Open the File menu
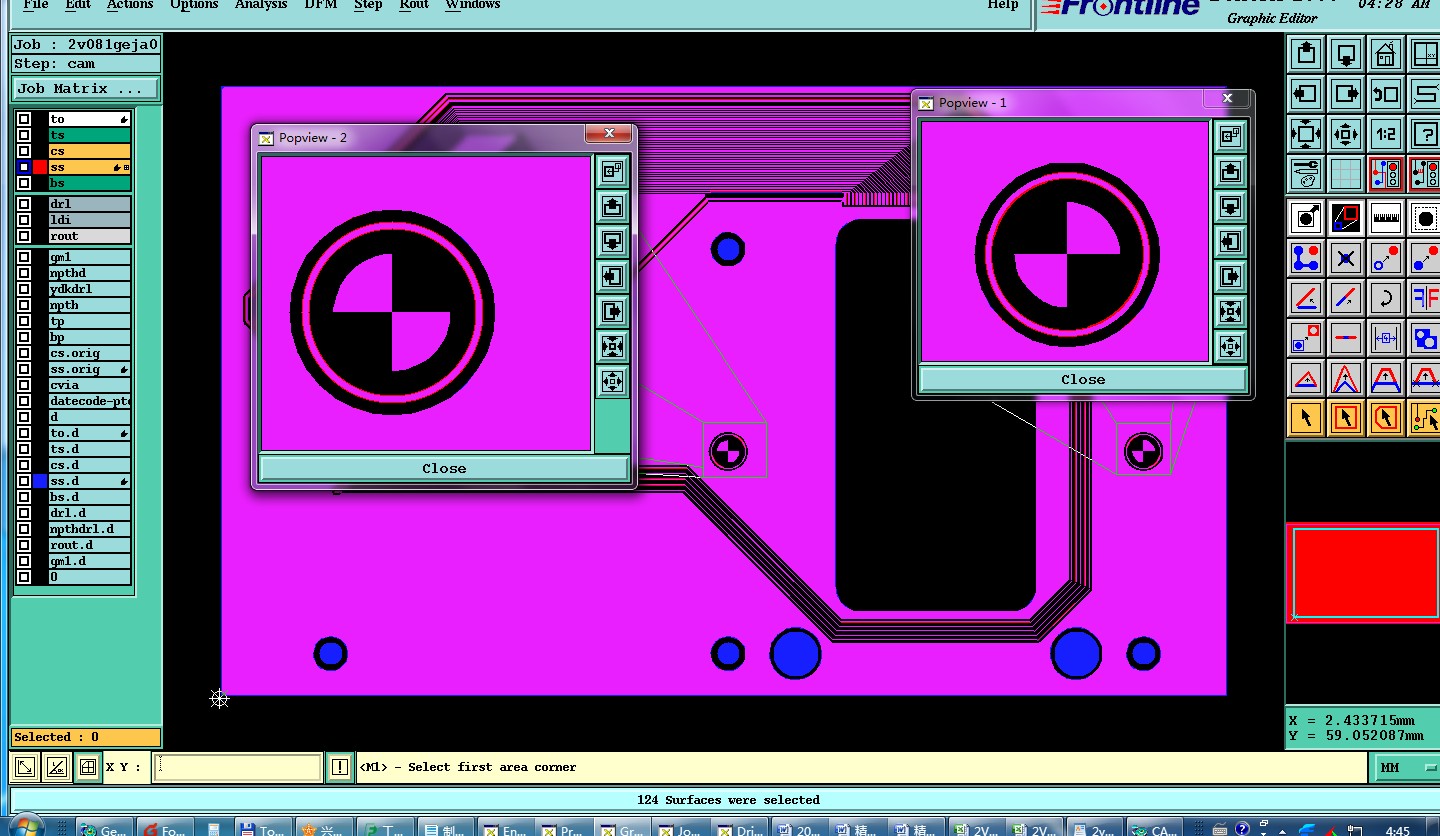Image resolution: width=1440 pixels, height=836 pixels. pos(35,5)
